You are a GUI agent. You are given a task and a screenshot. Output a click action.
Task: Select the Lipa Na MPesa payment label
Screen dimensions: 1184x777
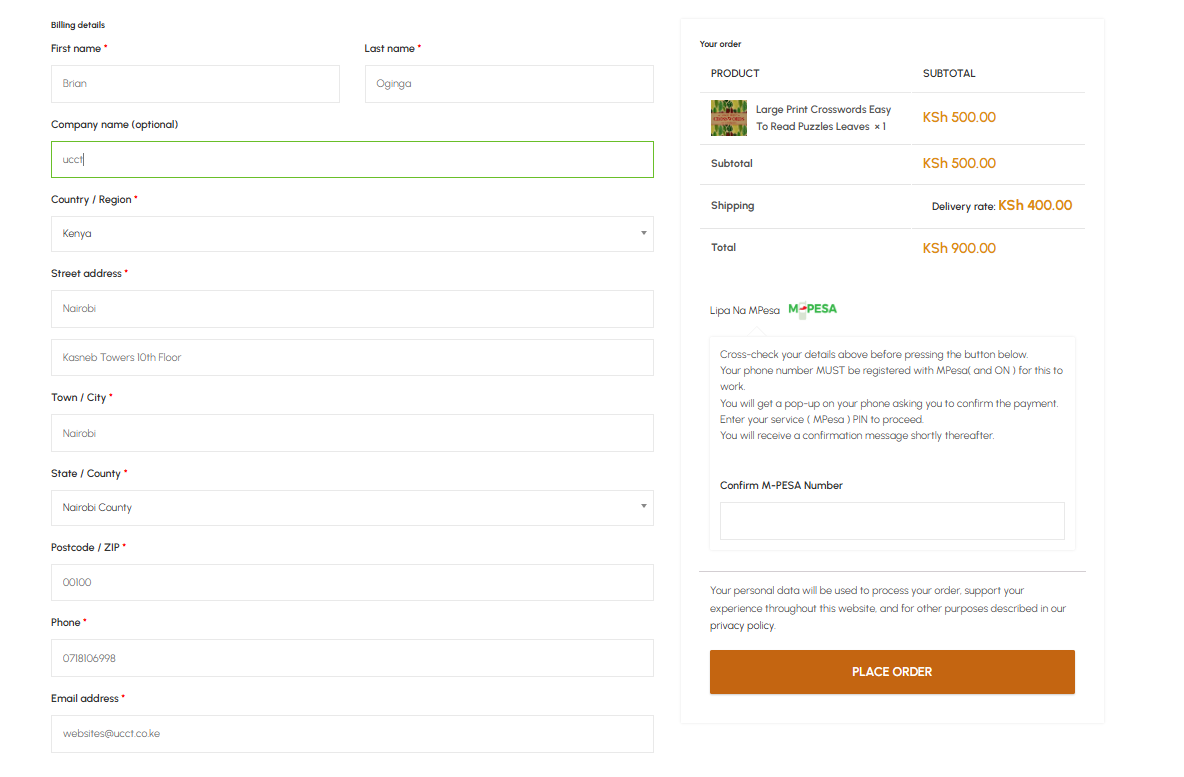(745, 311)
